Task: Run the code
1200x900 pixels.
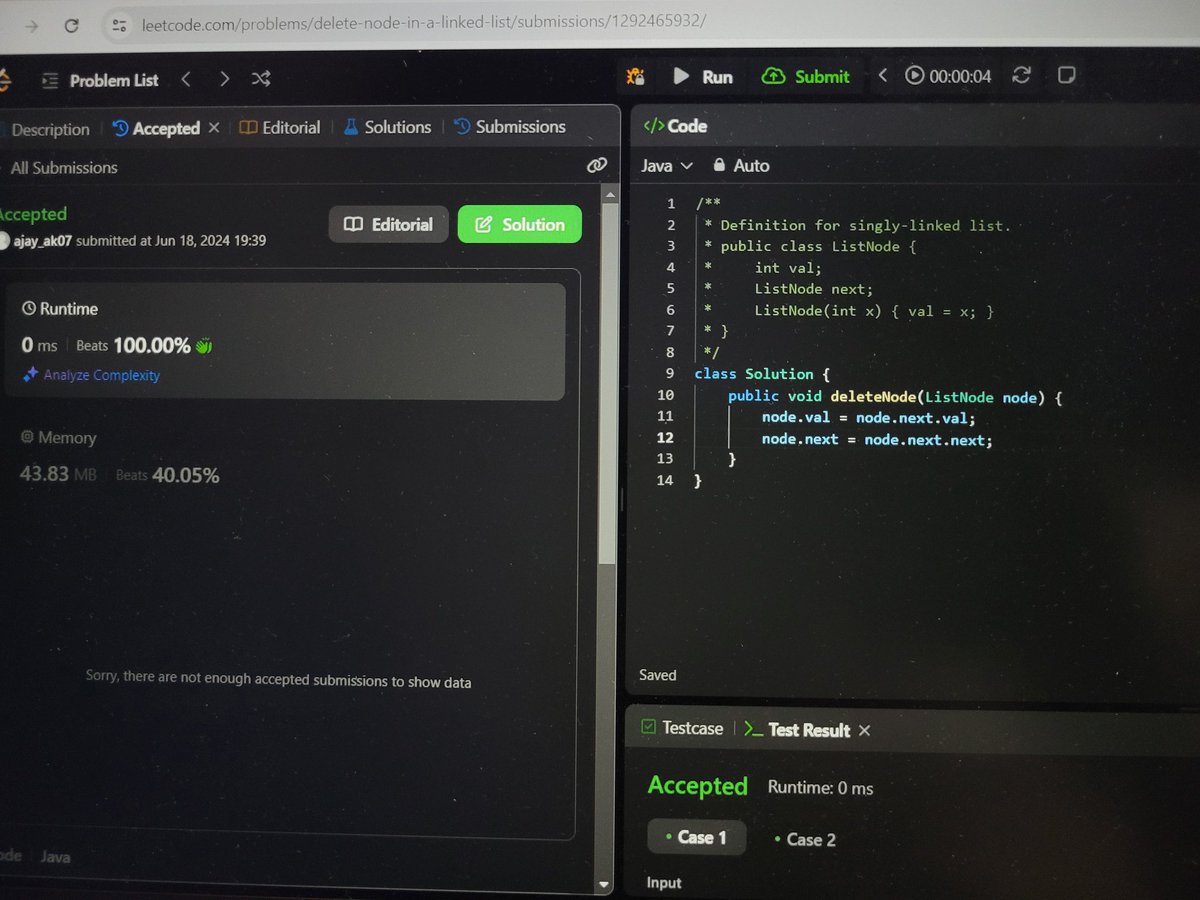Action: point(703,76)
